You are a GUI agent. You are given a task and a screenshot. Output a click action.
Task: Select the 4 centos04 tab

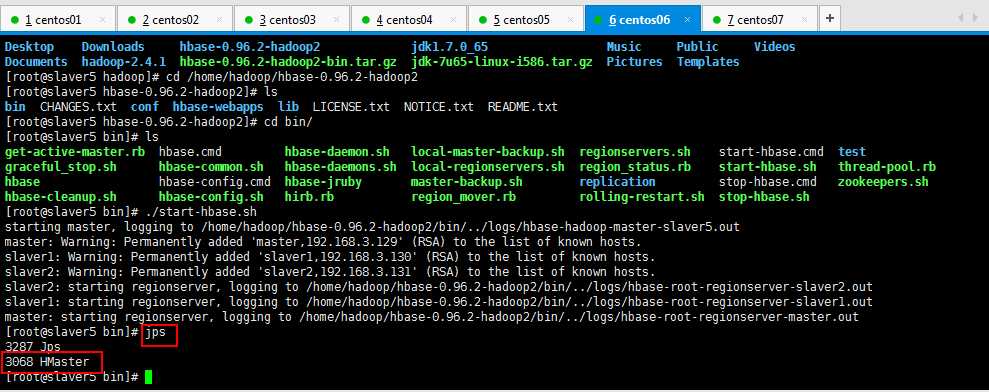click(x=409, y=19)
